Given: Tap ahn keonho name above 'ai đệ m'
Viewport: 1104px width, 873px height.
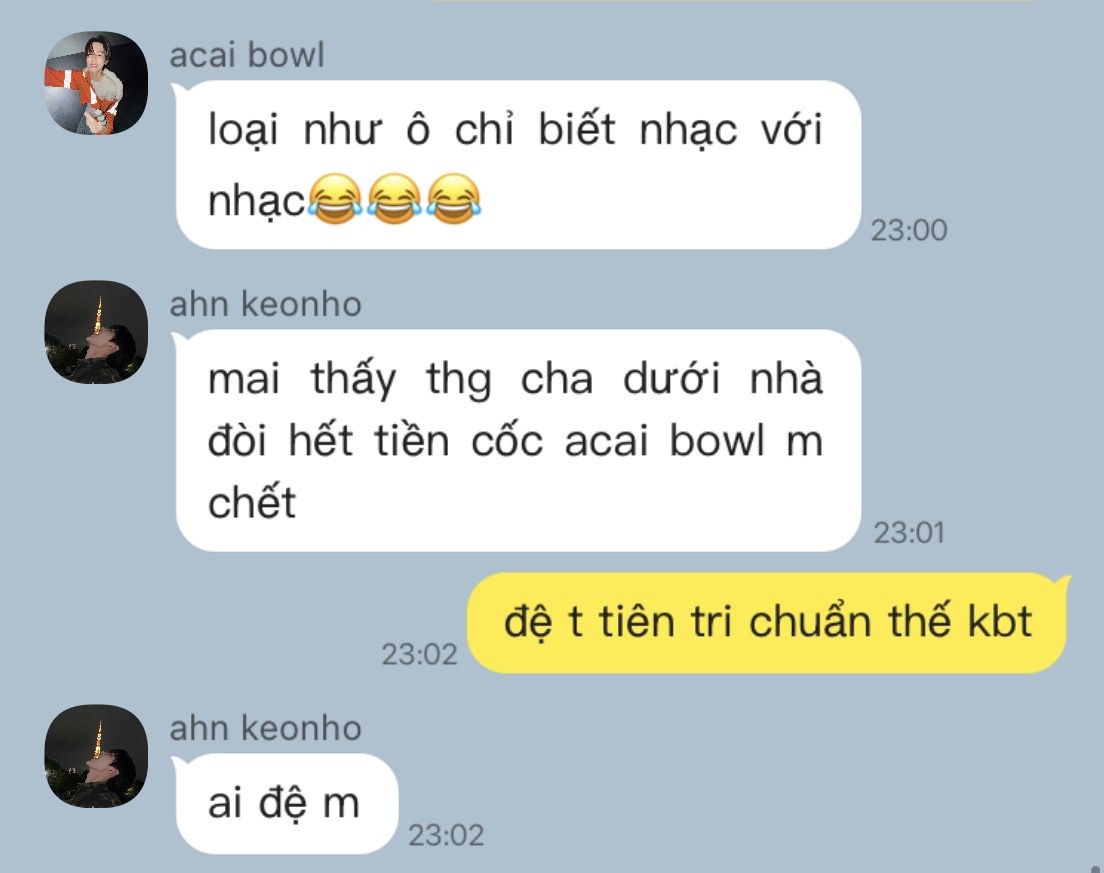Looking at the screenshot, I should click(265, 728).
